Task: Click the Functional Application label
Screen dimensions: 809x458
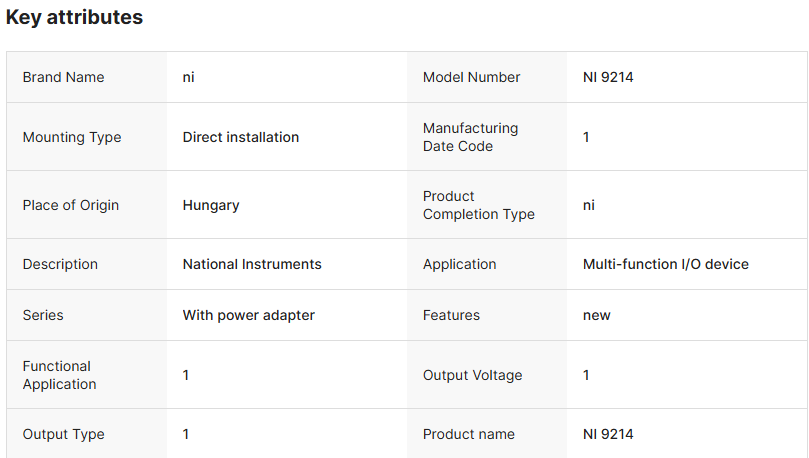Action: [x=59, y=375]
